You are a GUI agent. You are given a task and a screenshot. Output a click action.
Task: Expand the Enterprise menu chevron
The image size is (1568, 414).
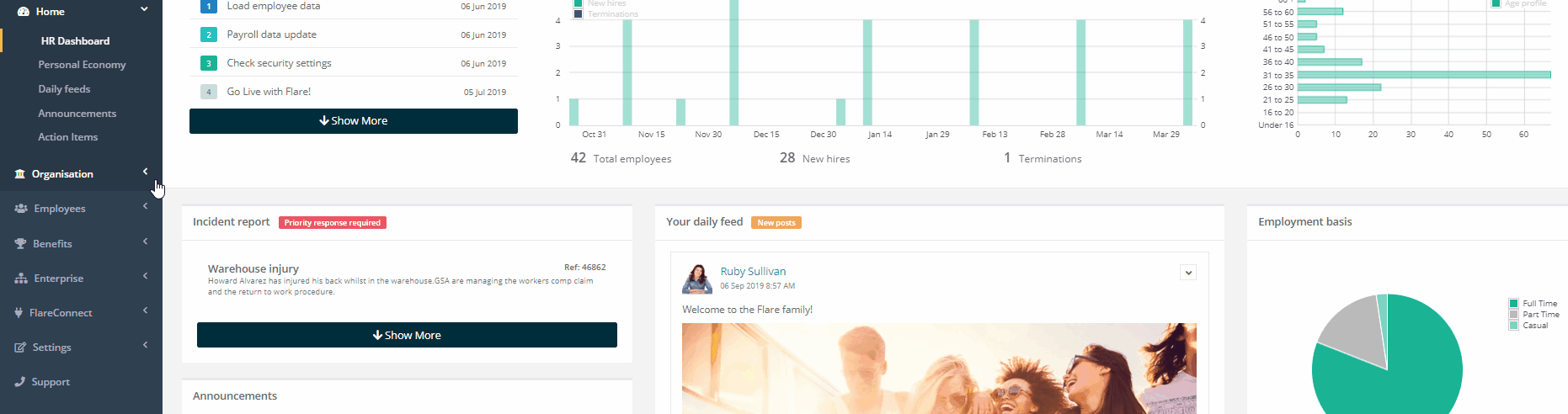point(145,276)
